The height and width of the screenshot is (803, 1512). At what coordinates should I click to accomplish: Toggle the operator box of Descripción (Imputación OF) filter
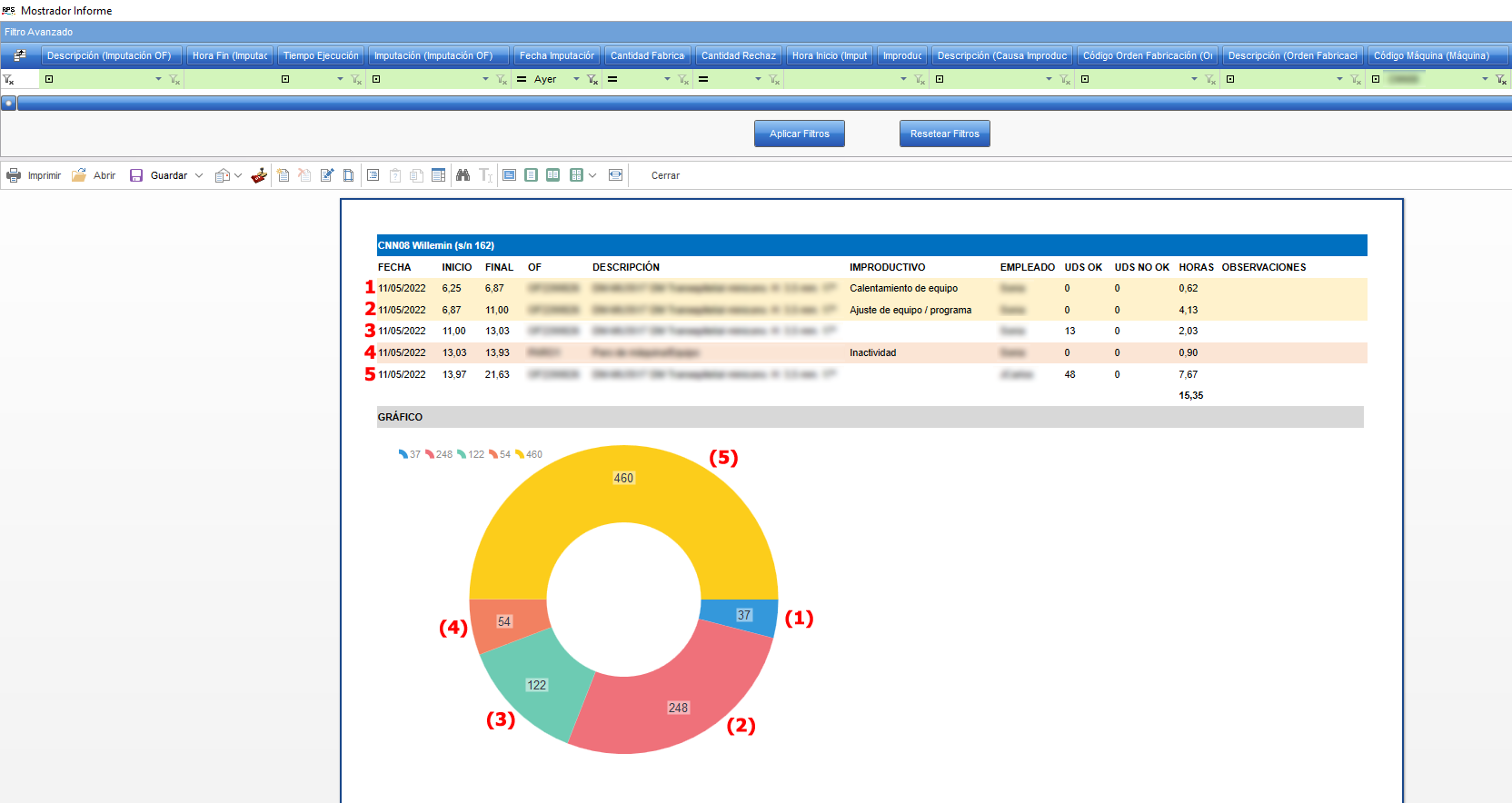pos(49,79)
